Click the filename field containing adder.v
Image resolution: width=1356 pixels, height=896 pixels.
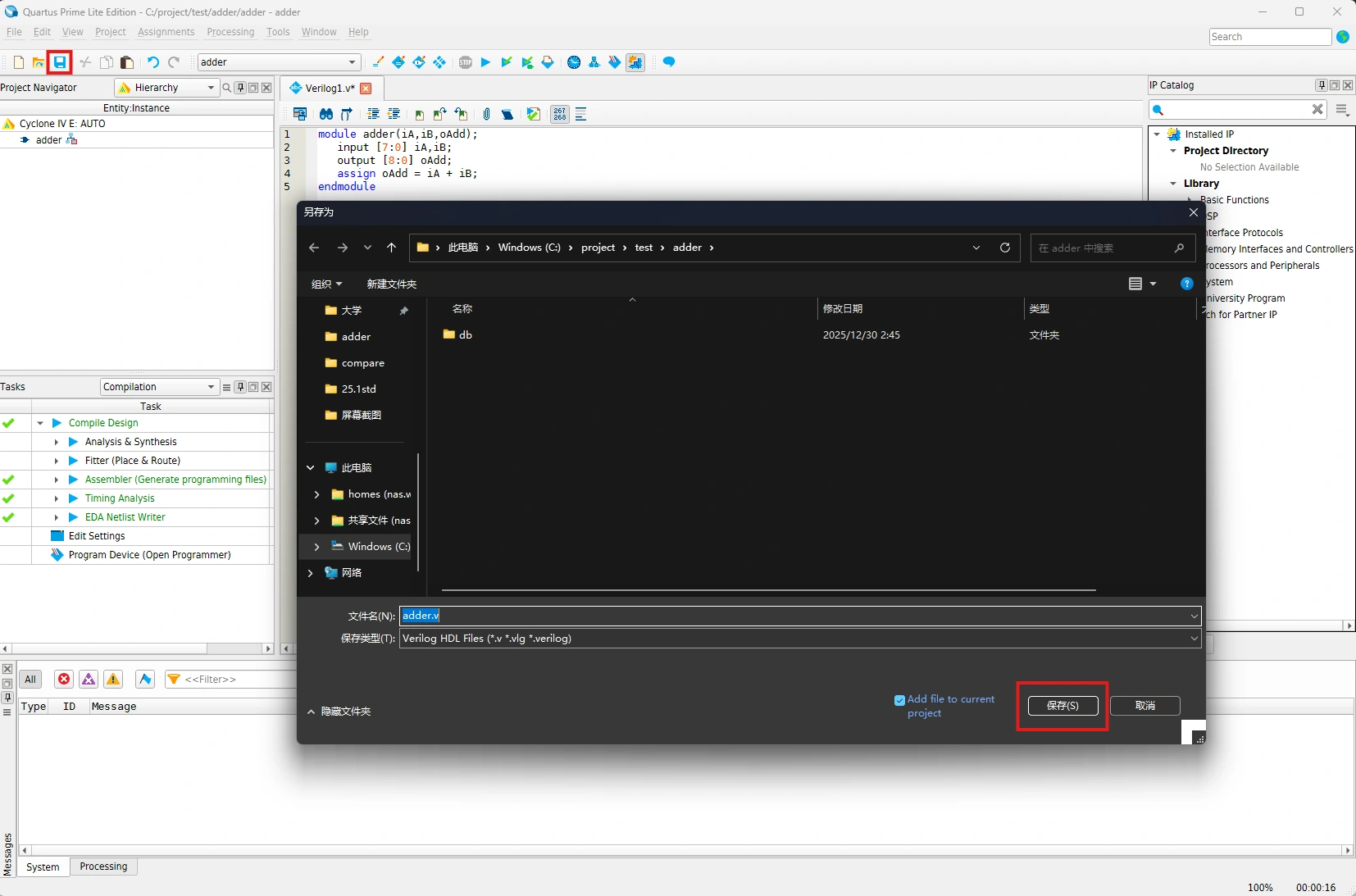coord(795,616)
